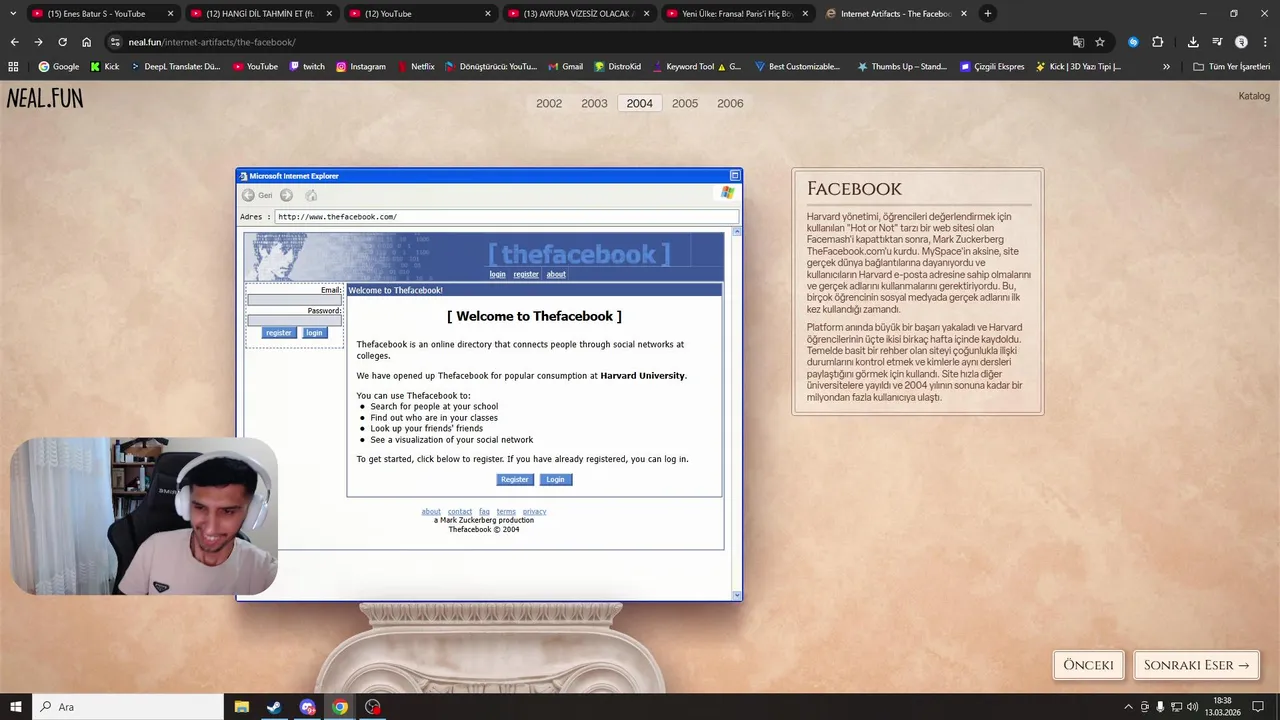
Task: Reload the page
Action: point(62,42)
